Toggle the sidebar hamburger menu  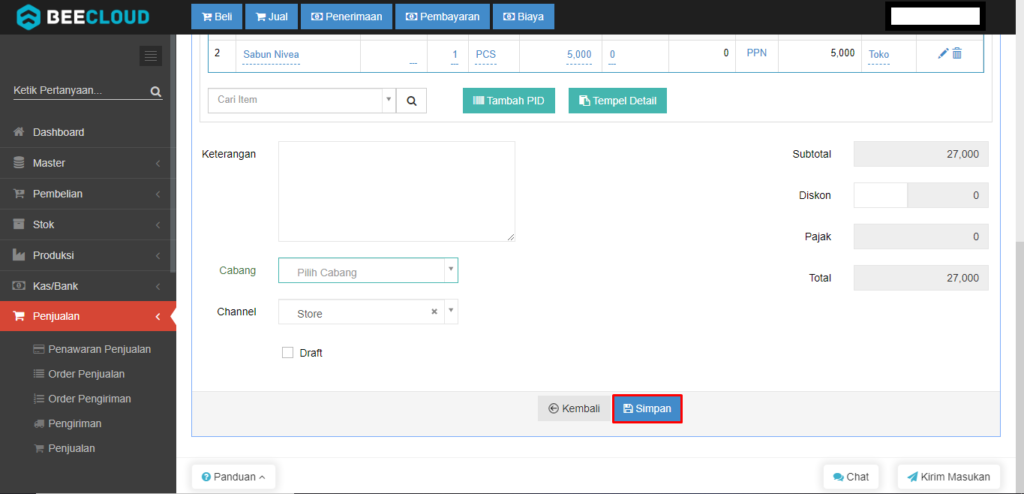(x=150, y=56)
